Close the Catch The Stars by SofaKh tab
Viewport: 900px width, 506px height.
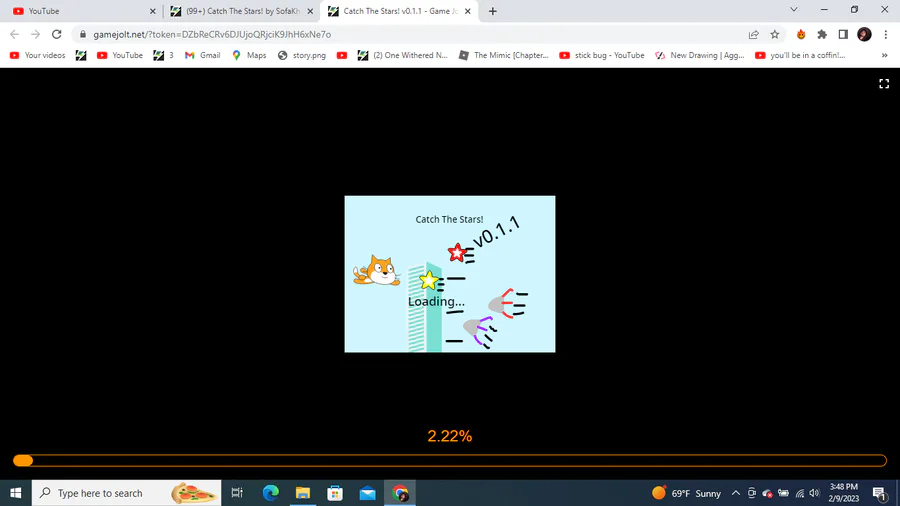click(x=310, y=11)
